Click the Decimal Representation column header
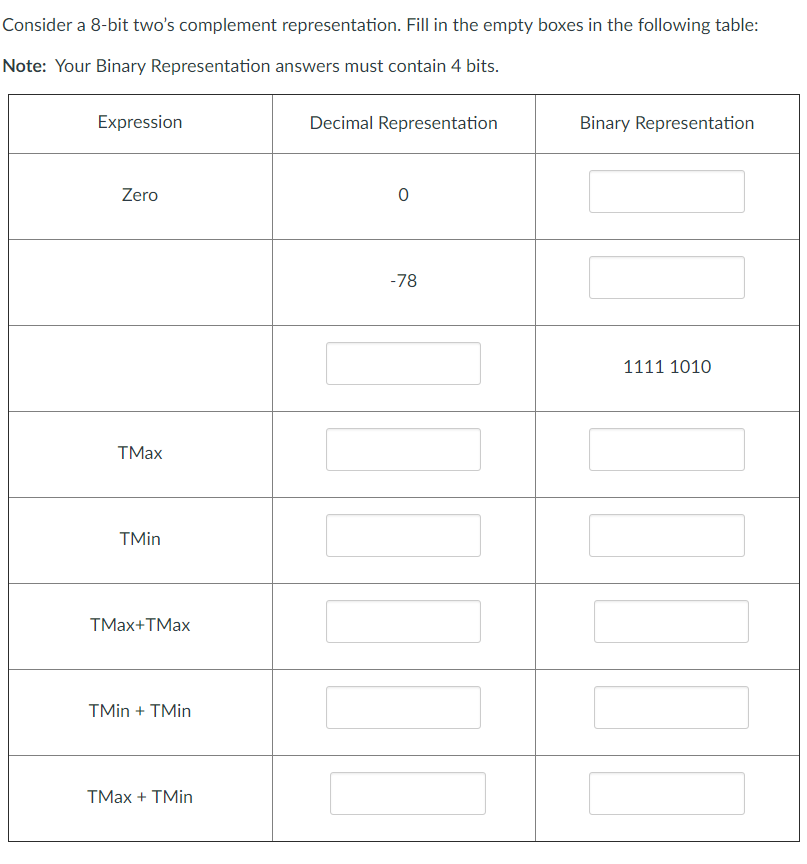The width and height of the screenshot is (807, 864). (x=403, y=123)
